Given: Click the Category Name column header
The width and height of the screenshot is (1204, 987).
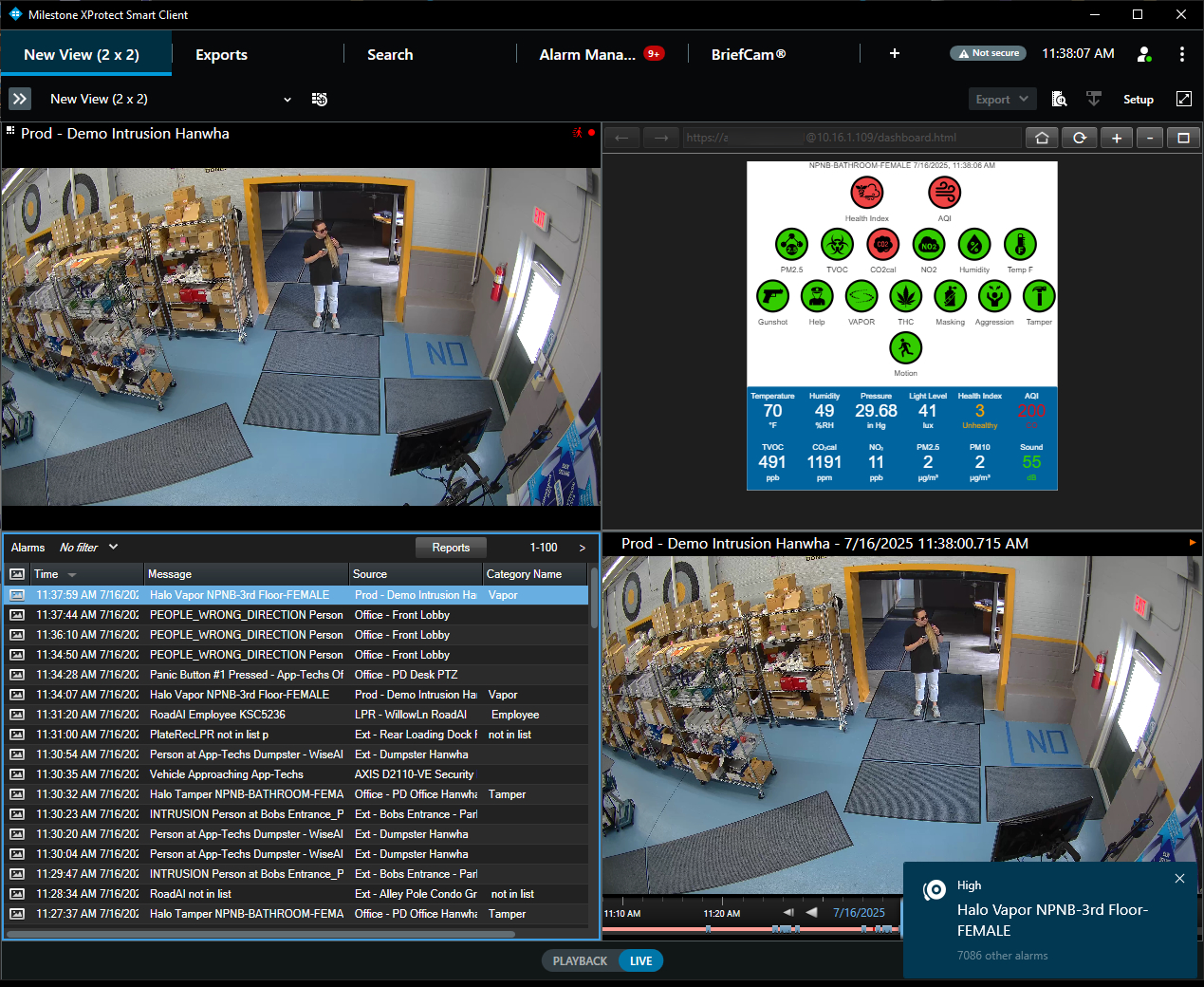Looking at the screenshot, I should (x=535, y=574).
